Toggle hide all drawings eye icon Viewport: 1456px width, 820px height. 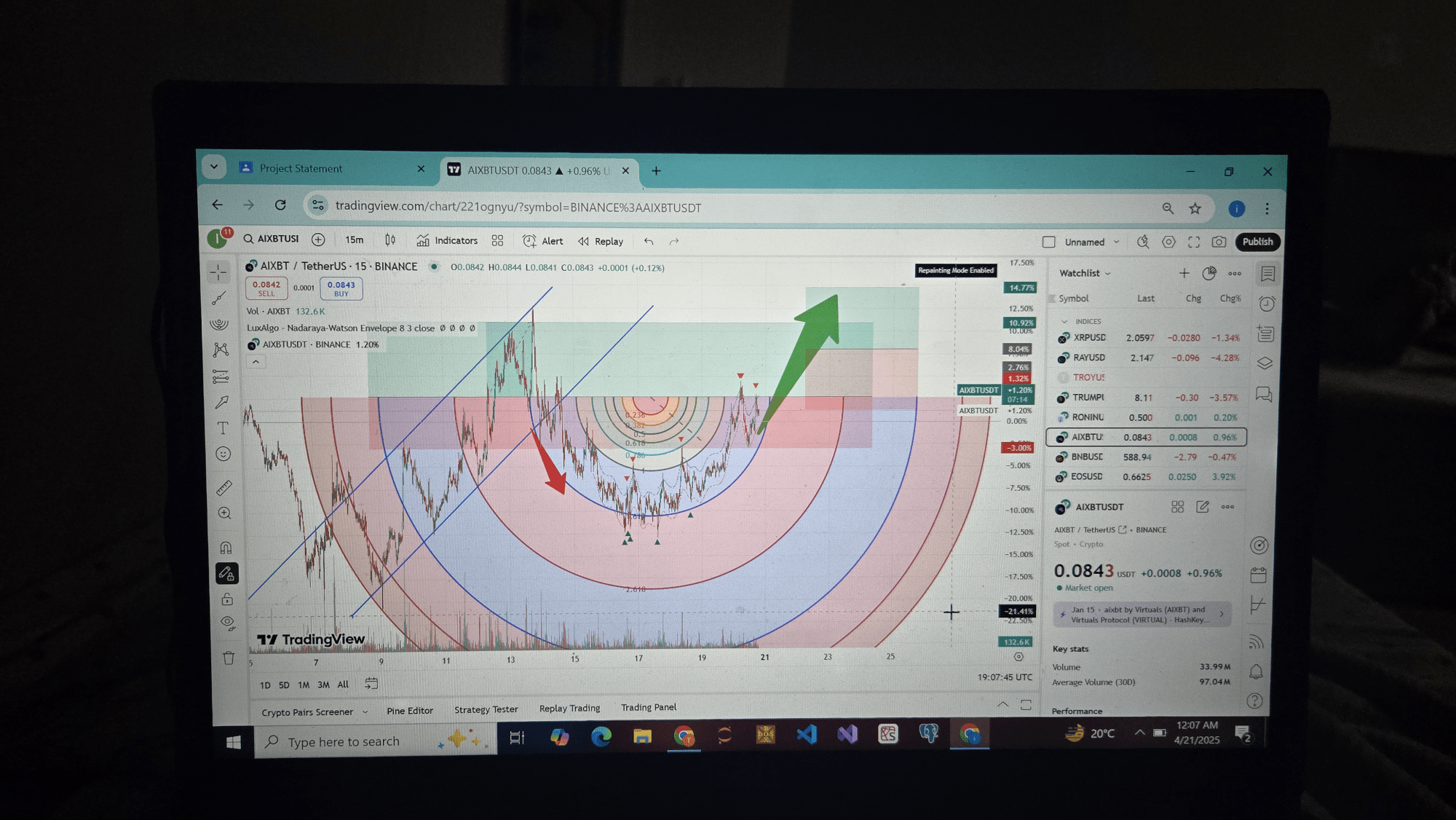point(227,623)
